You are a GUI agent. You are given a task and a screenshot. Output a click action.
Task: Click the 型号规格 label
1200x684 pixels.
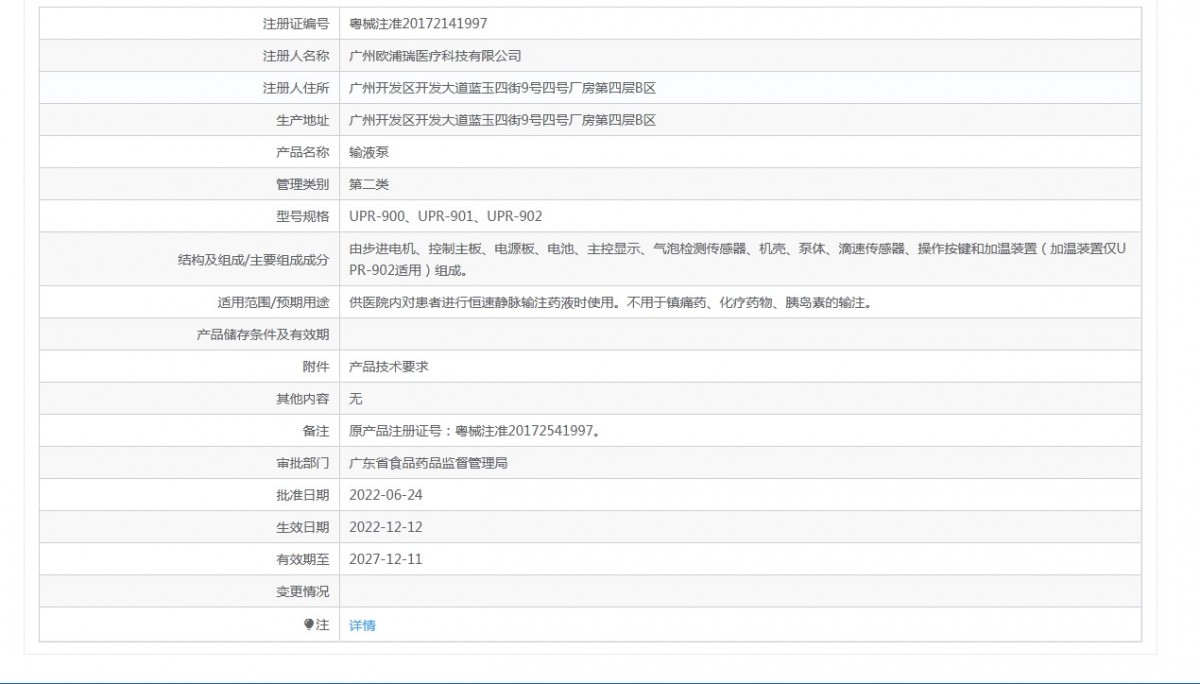click(x=302, y=216)
